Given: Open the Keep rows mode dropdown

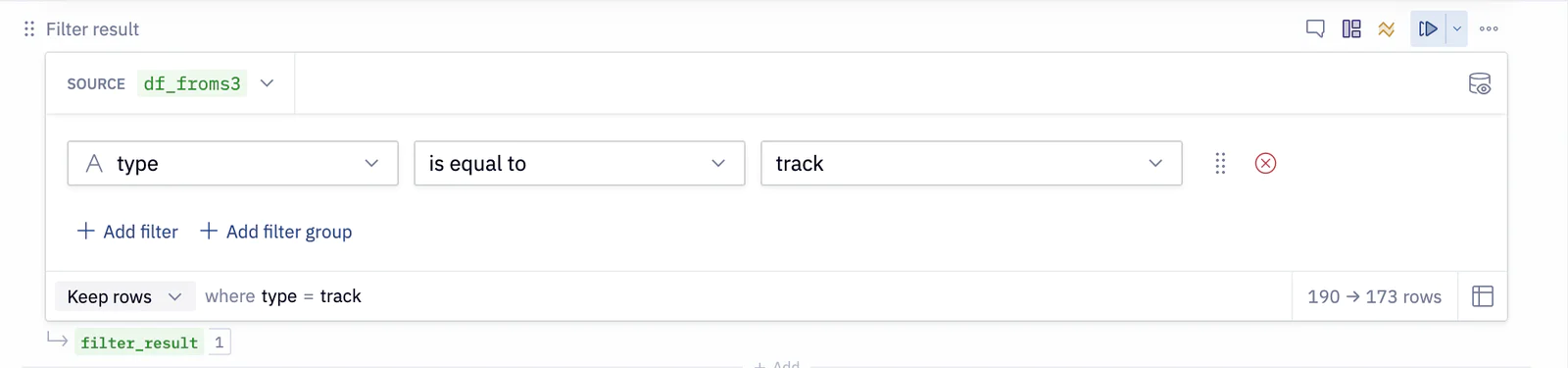Looking at the screenshot, I should point(124,296).
